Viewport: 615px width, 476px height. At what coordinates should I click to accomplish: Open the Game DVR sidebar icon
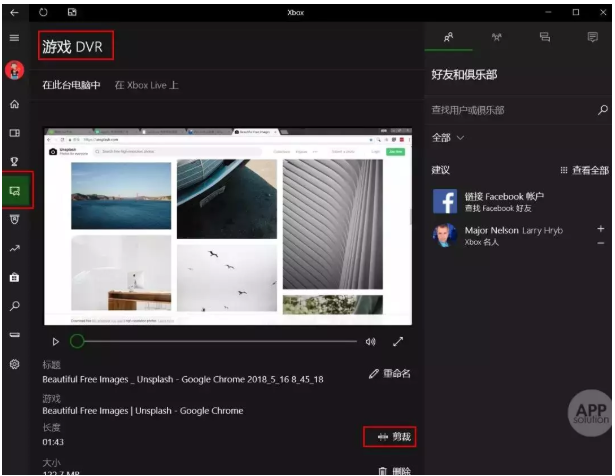point(15,191)
